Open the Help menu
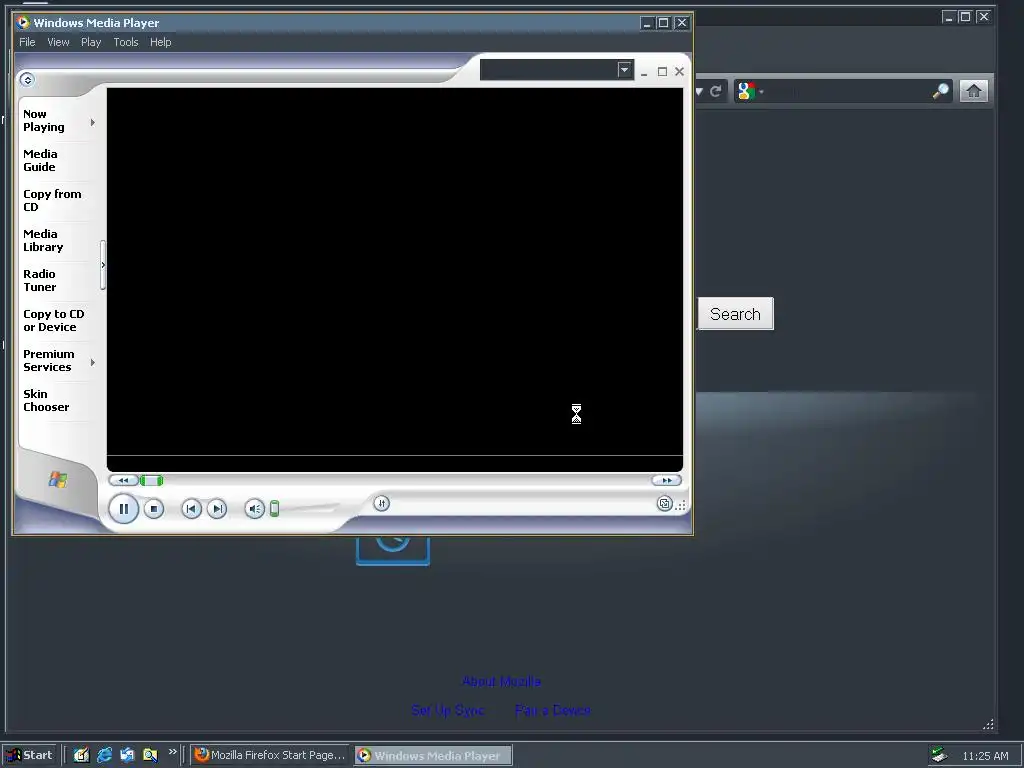This screenshot has height=768, width=1024. [161, 42]
